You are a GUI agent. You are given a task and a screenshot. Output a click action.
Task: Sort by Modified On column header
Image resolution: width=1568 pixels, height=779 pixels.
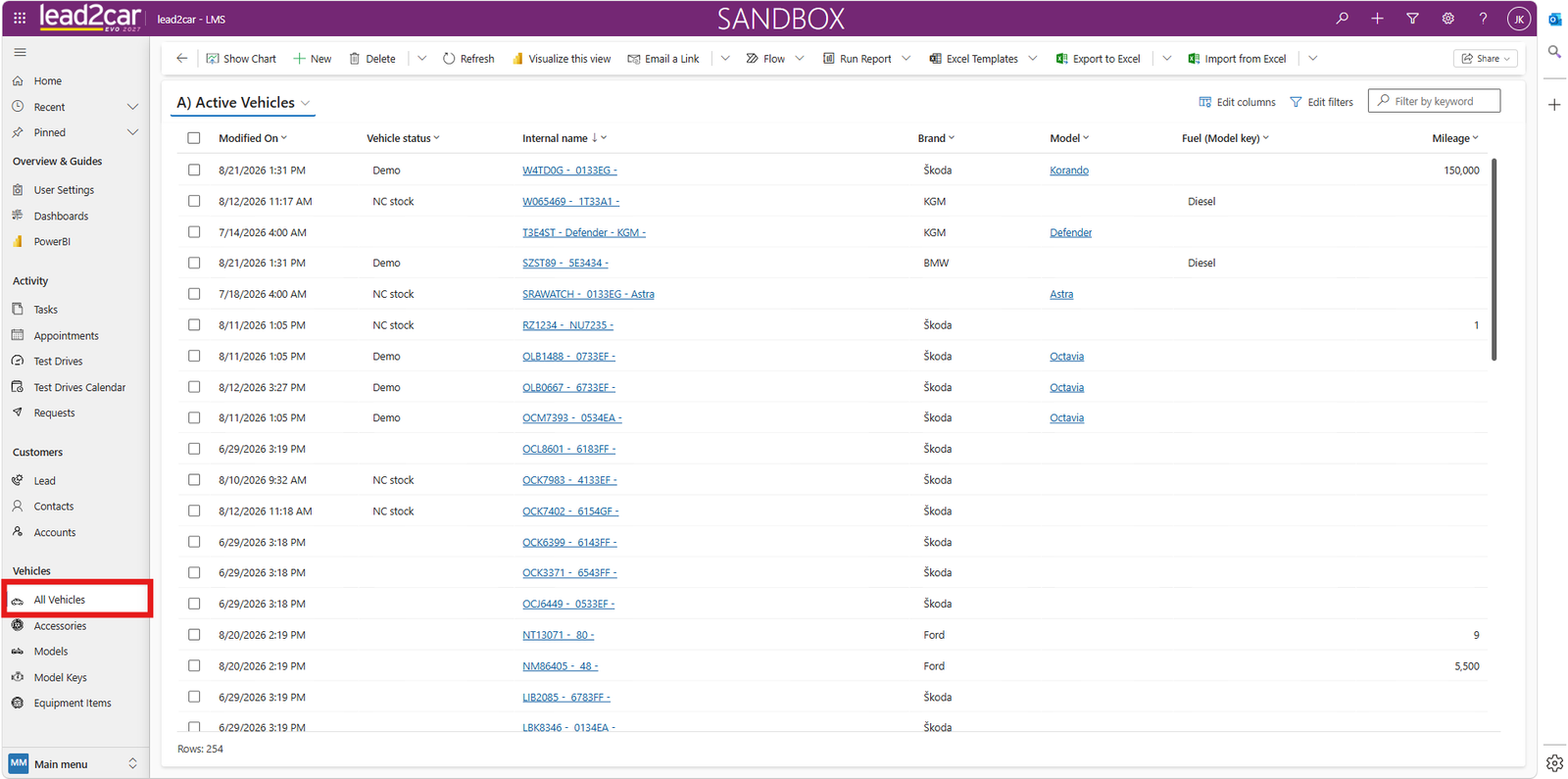tap(252, 138)
